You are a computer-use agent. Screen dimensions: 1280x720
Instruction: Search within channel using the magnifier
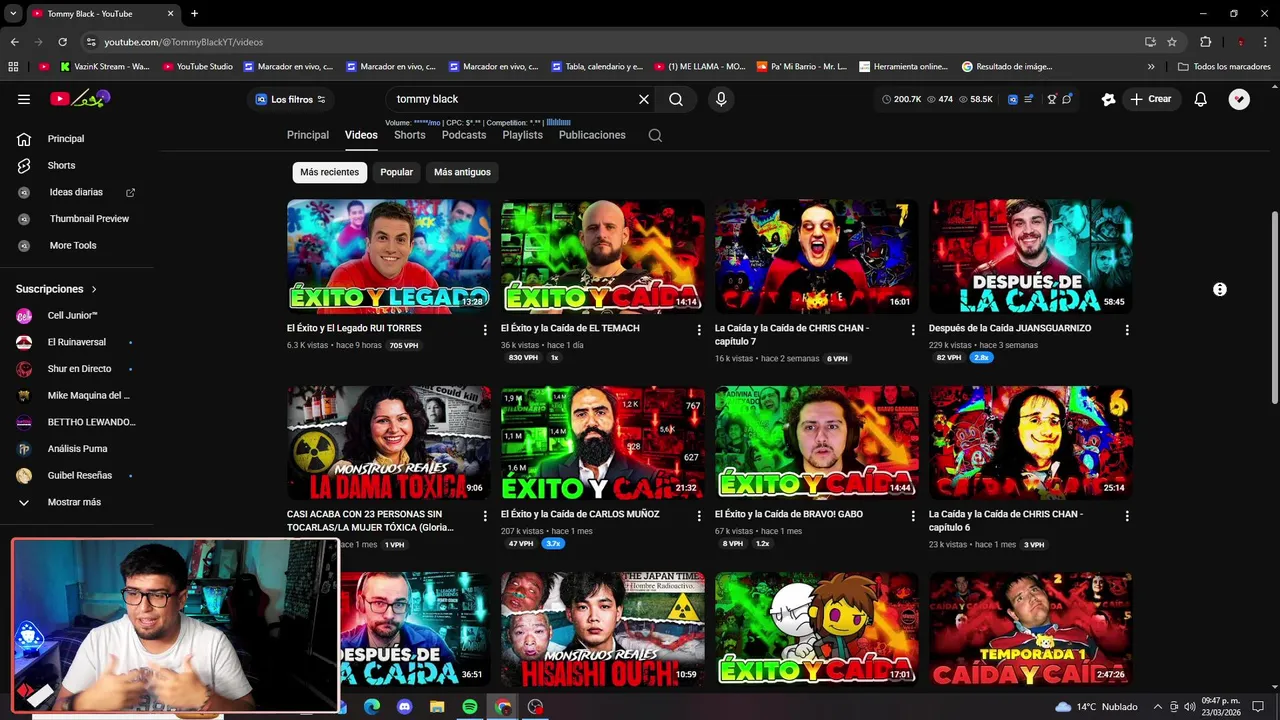655,135
